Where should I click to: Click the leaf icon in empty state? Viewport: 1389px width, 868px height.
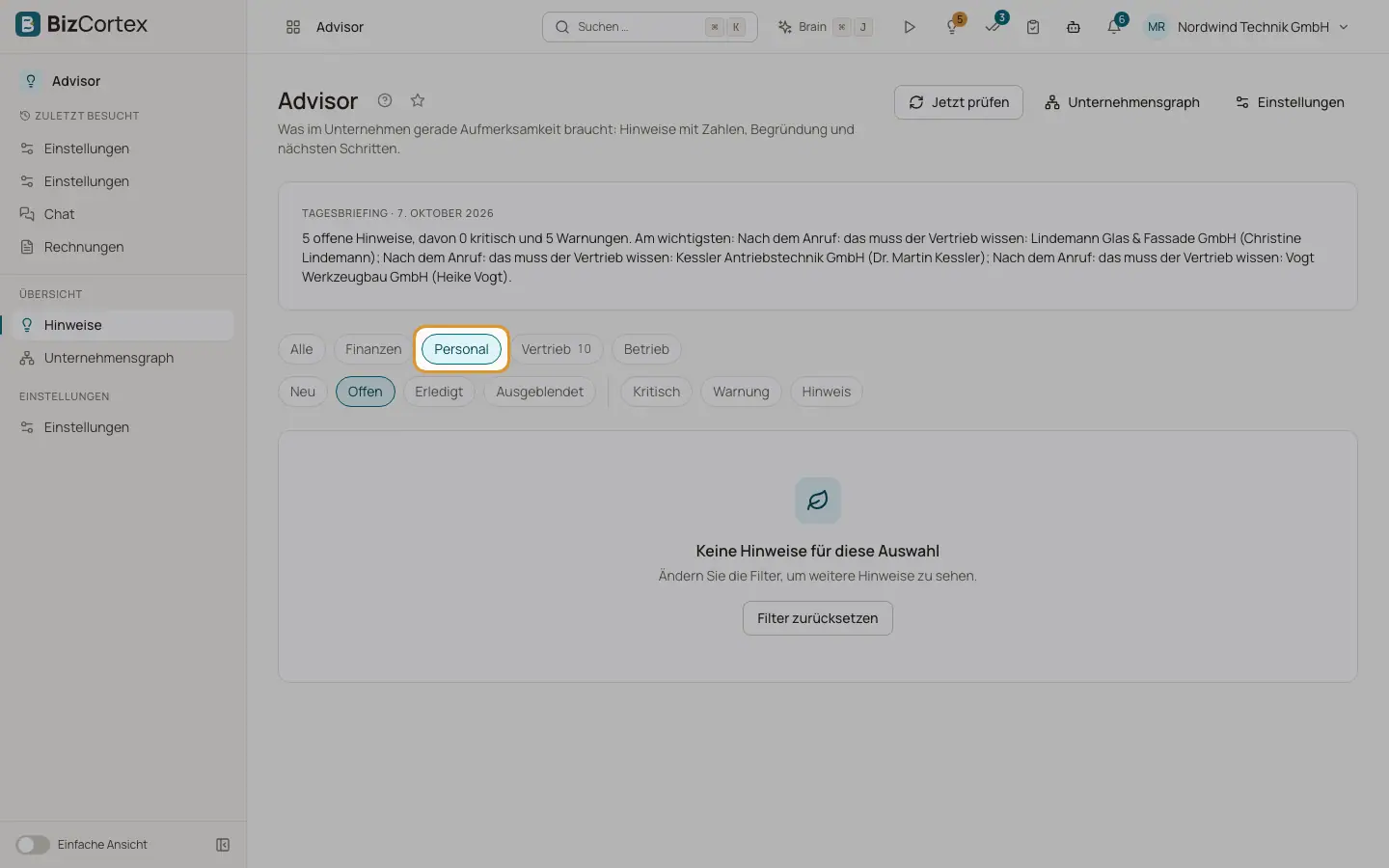click(818, 501)
